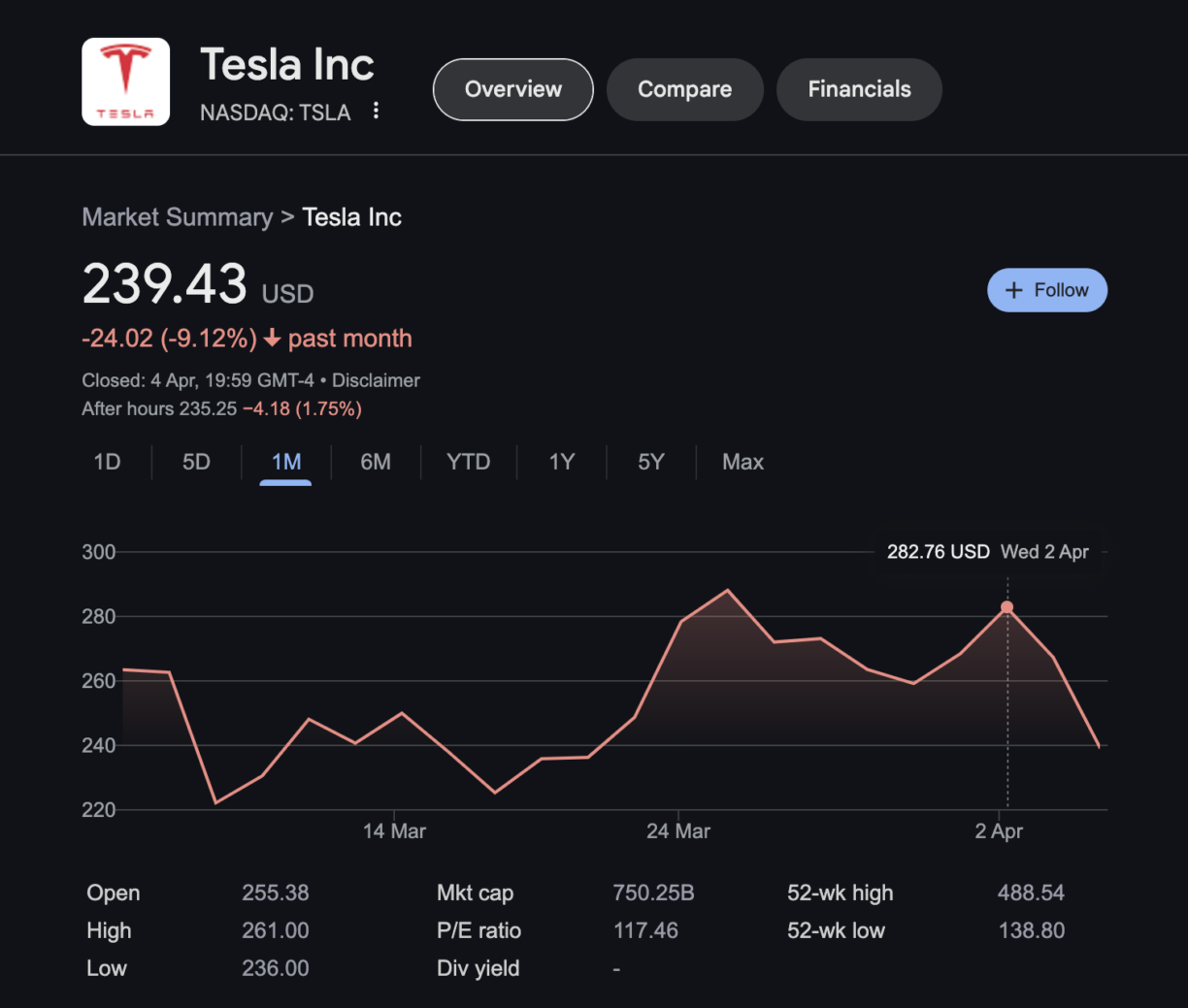The height and width of the screenshot is (1008, 1188).
Task: Select the 5Y period option
Action: pyautogui.click(x=650, y=462)
